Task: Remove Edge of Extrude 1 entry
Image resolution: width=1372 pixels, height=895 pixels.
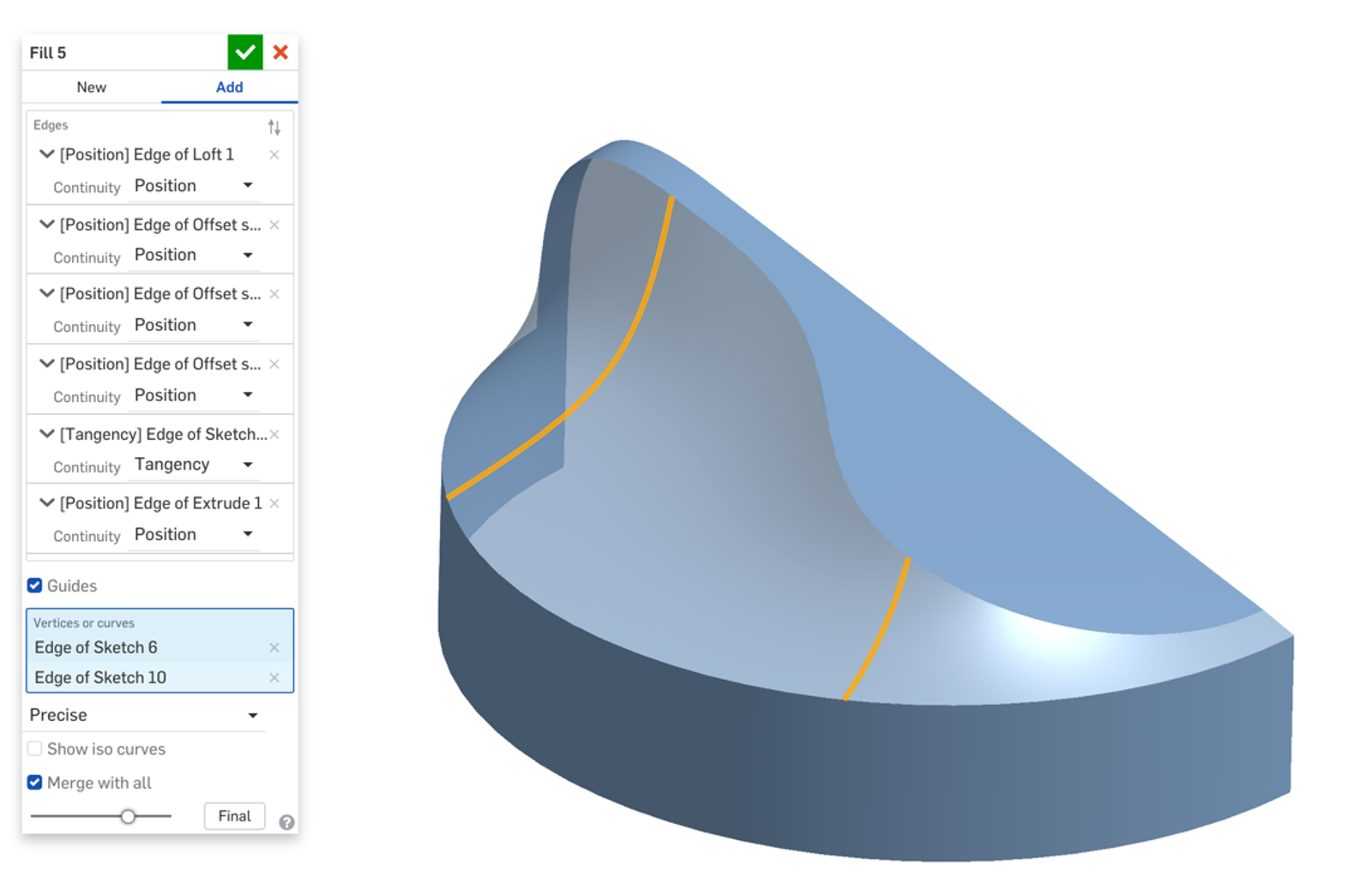Action: coord(274,503)
